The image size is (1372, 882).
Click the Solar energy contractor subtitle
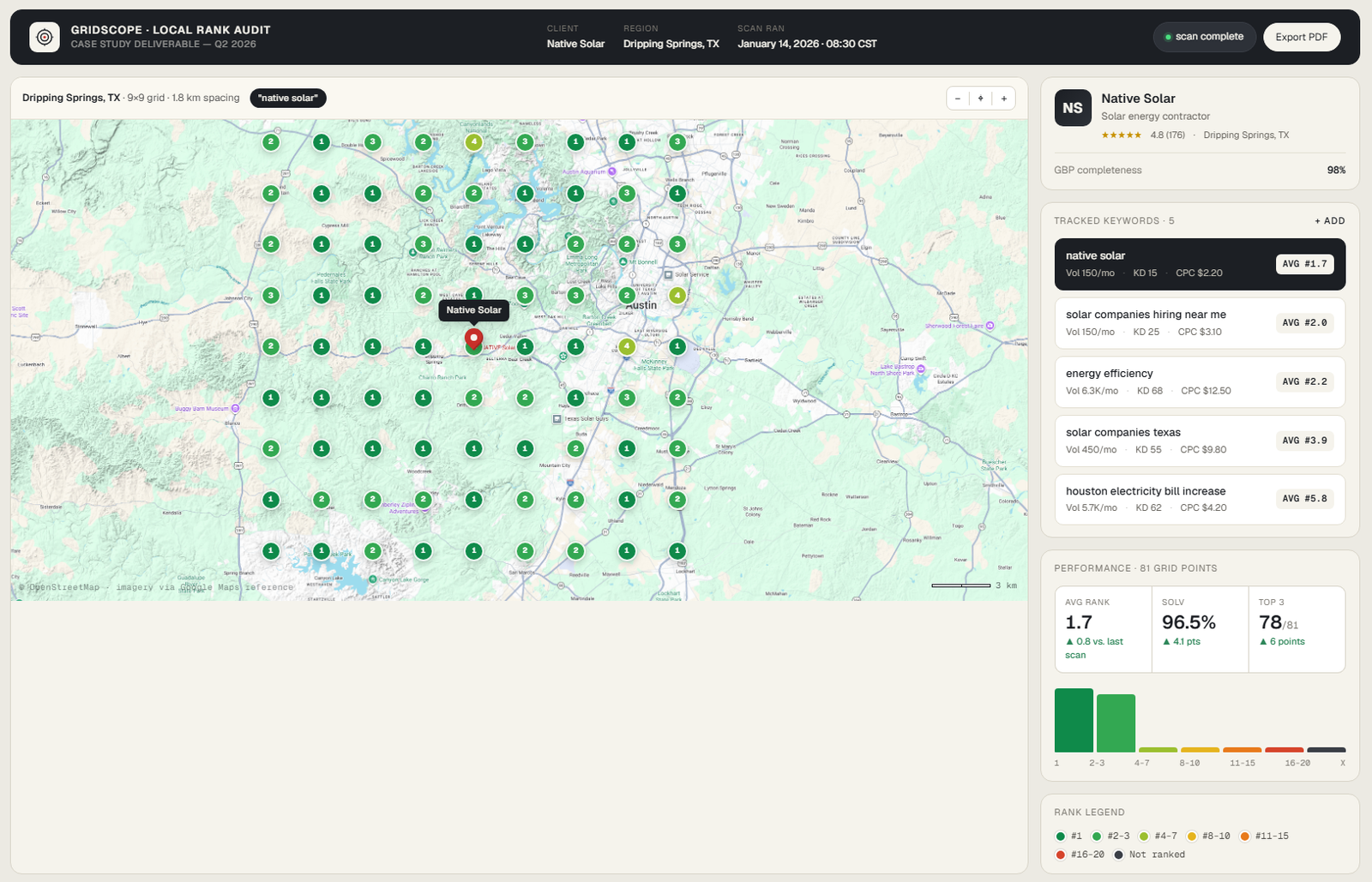(x=1155, y=117)
